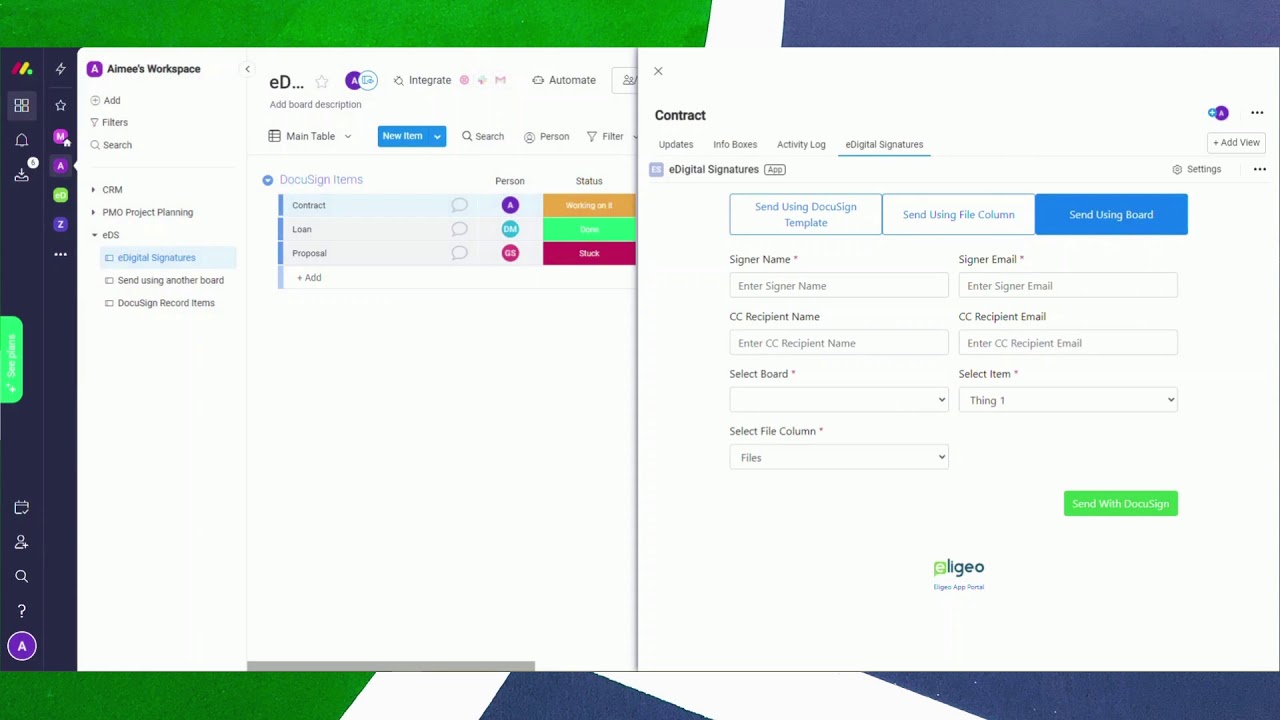Open the notifications bell

tap(22, 140)
